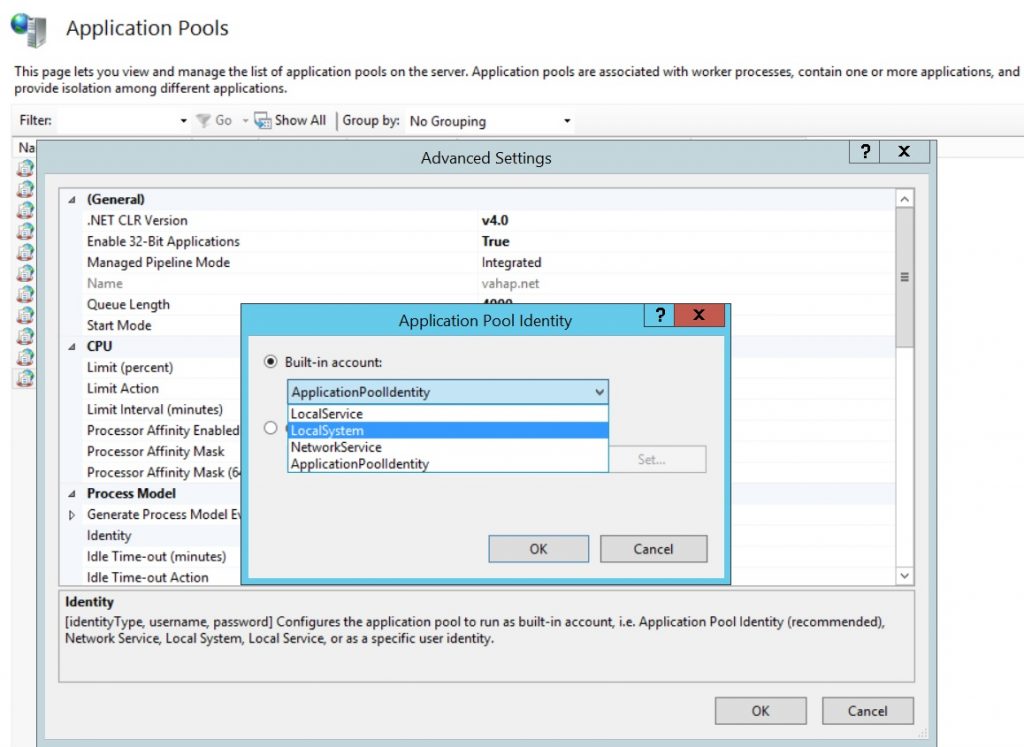This screenshot has width=1024, height=747.
Task: Choose NetworkService from the account list
Action: pos(336,447)
